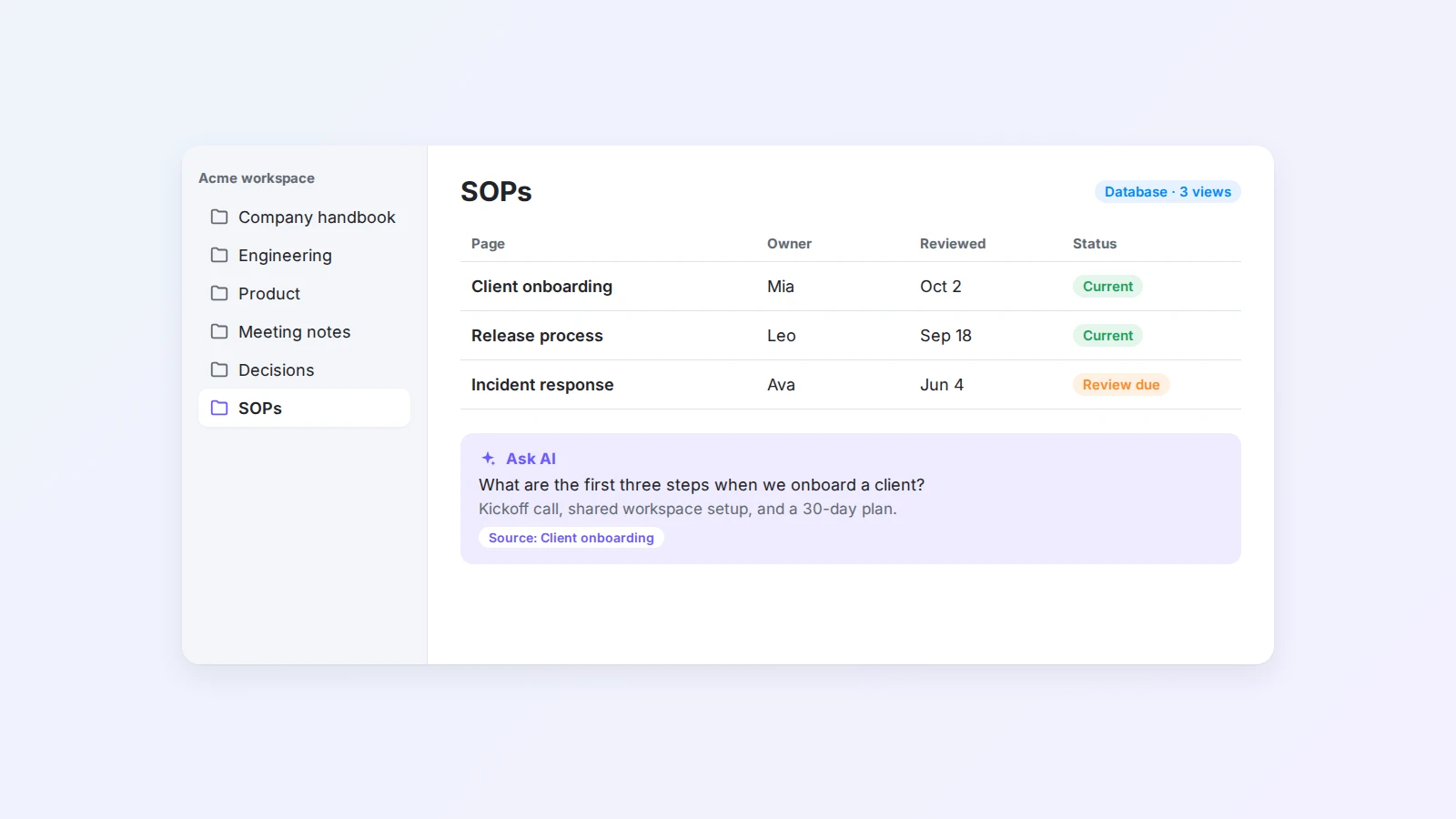Click the Acme workspace title
1456x819 pixels.
click(x=257, y=177)
